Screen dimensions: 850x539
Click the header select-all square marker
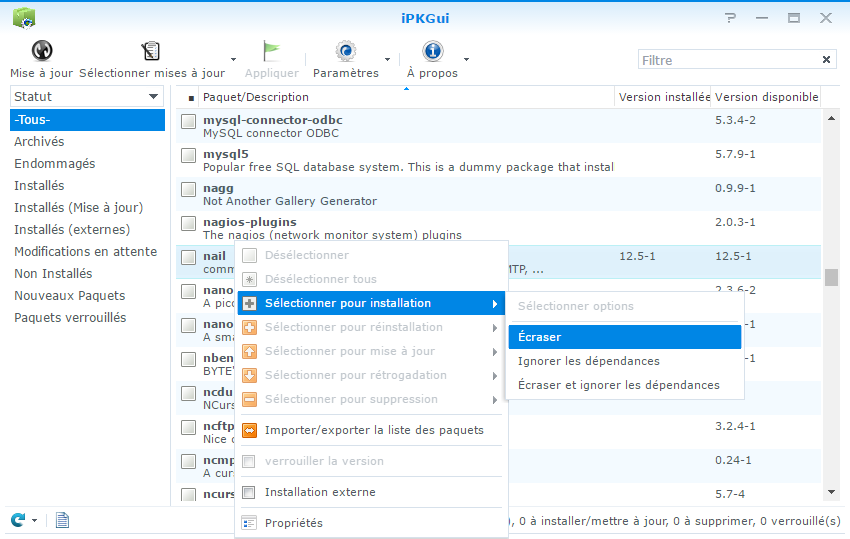point(191,98)
